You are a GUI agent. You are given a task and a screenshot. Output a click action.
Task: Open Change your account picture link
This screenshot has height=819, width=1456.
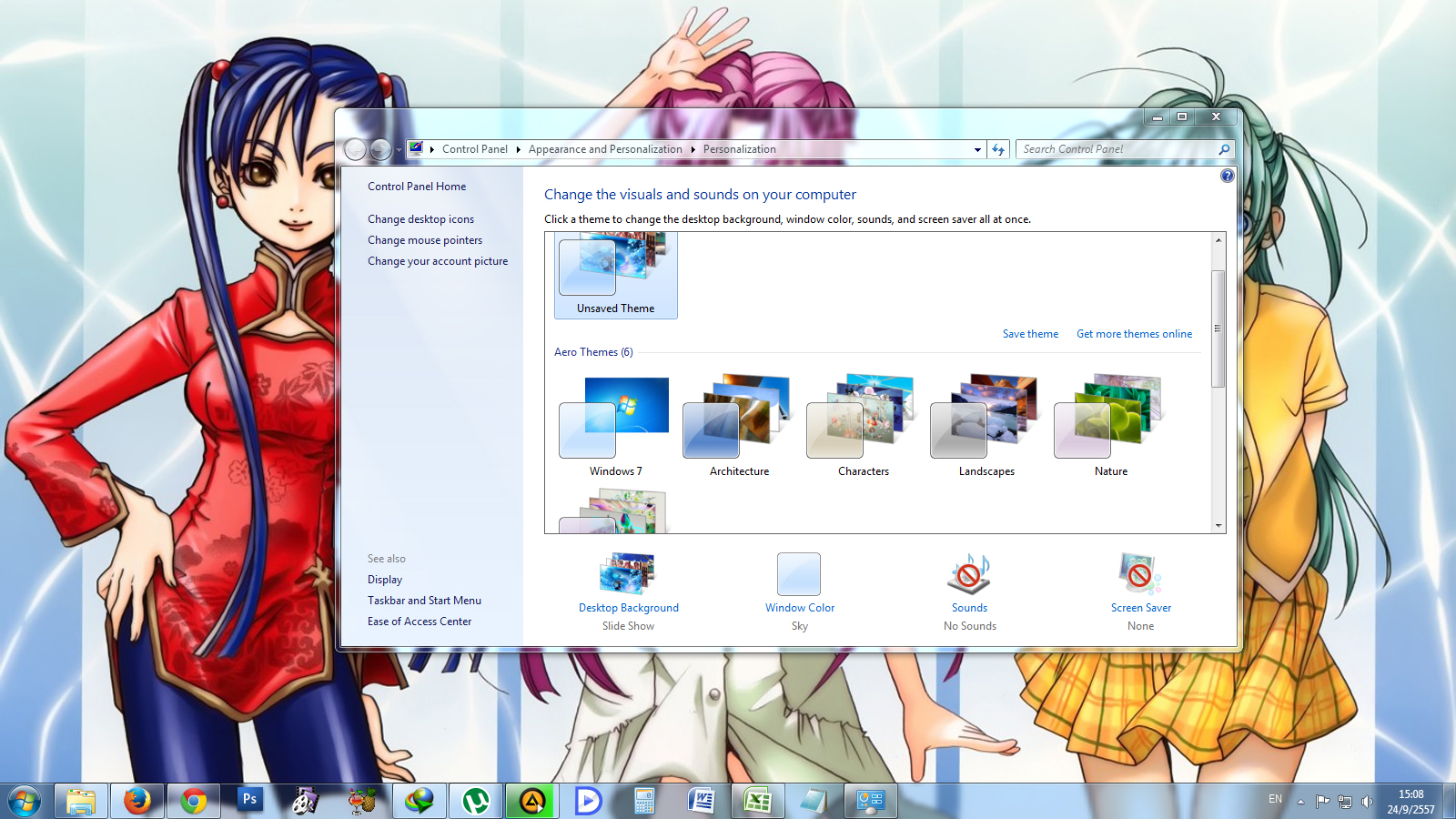(438, 261)
